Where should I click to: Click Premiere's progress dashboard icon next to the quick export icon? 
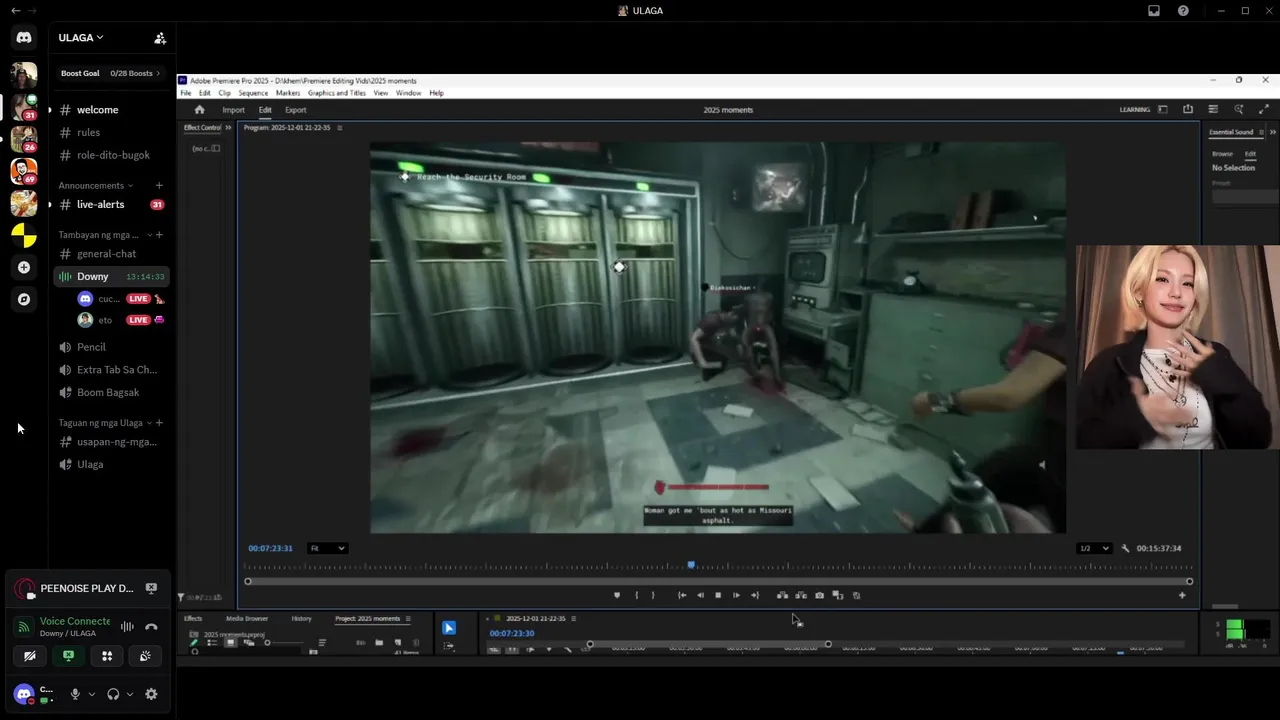[1213, 110]
